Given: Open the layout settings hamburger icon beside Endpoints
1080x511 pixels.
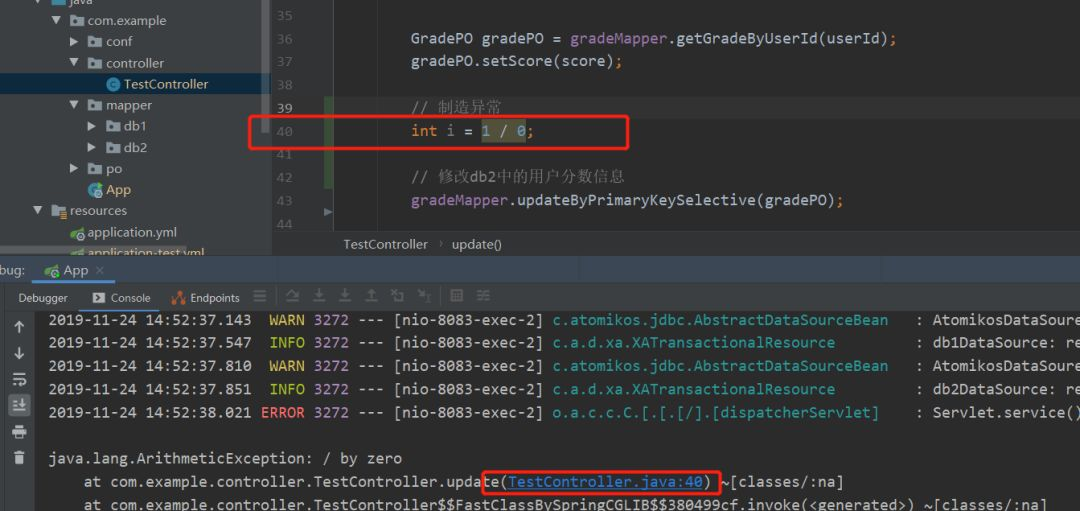Looking at the screenshot, I should click(260, 297).
